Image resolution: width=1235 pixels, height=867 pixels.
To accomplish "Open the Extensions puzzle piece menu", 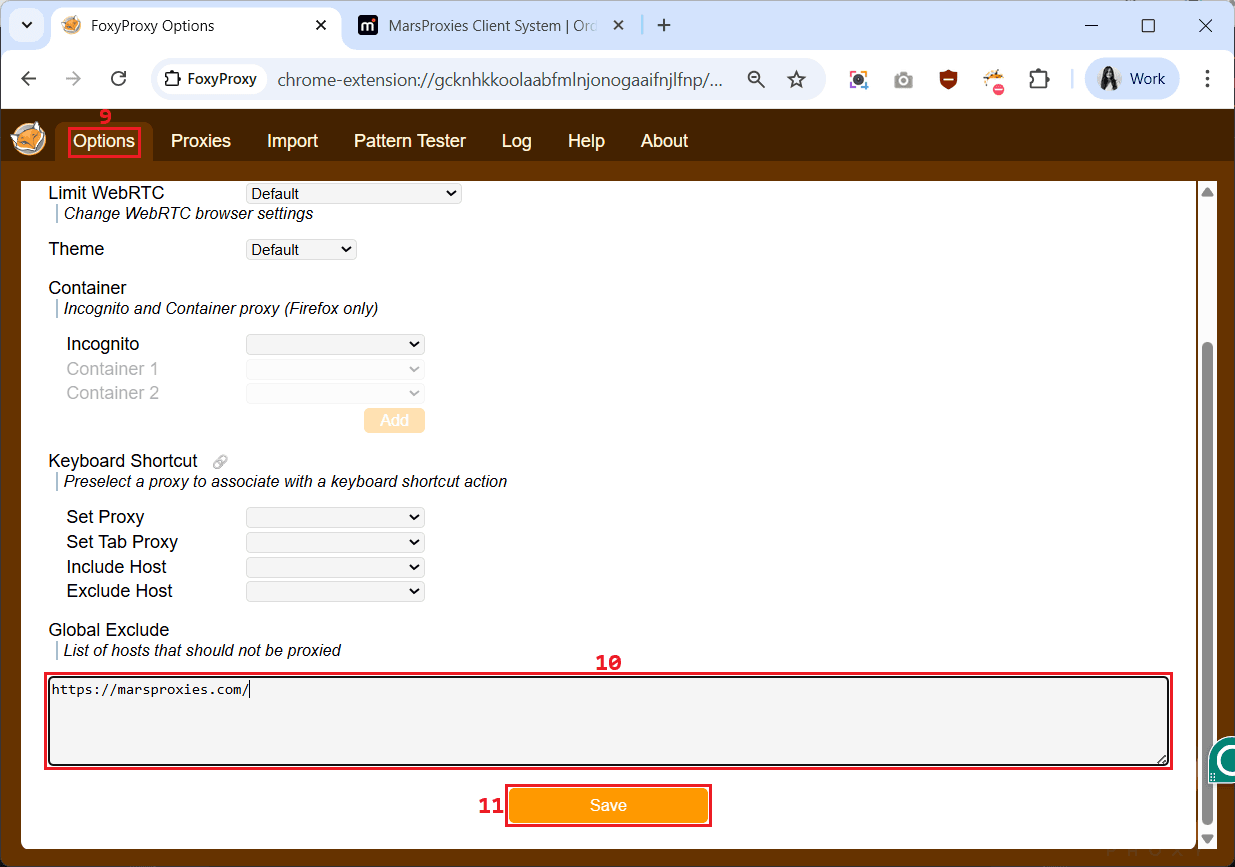I will point(1040,80).
